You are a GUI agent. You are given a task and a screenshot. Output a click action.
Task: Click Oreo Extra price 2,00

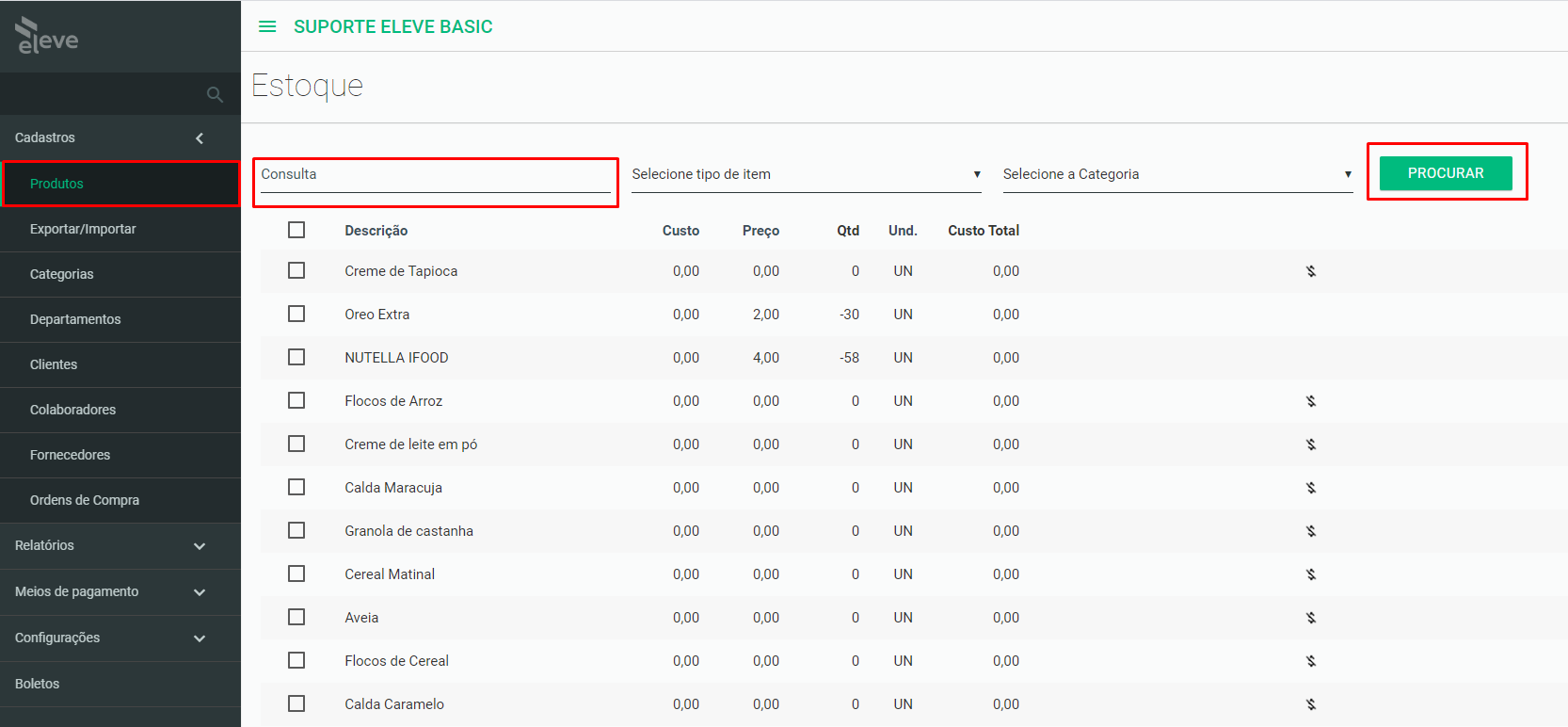(x=766, y=315)
